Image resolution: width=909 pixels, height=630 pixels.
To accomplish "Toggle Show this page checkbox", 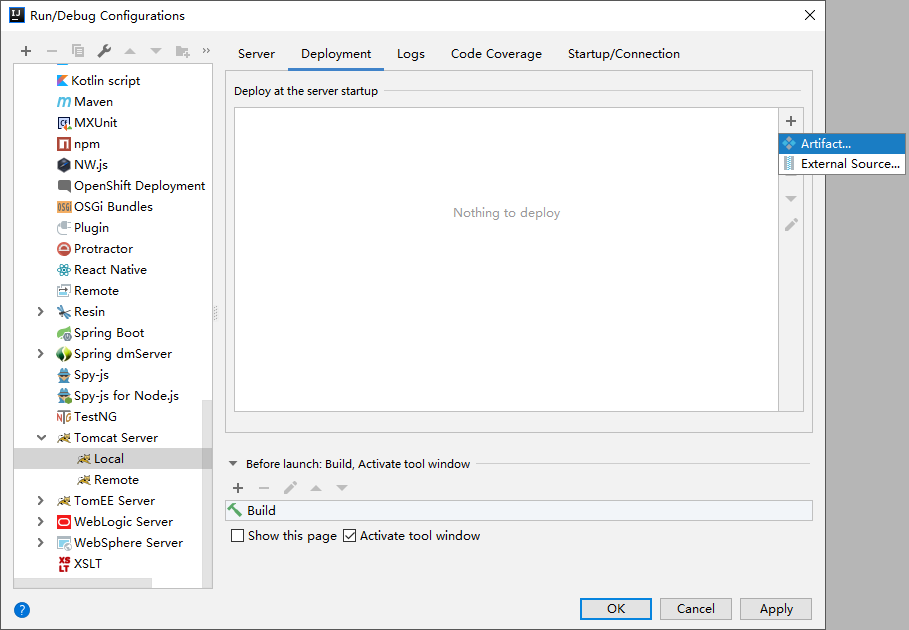I will tap(237, 536).
